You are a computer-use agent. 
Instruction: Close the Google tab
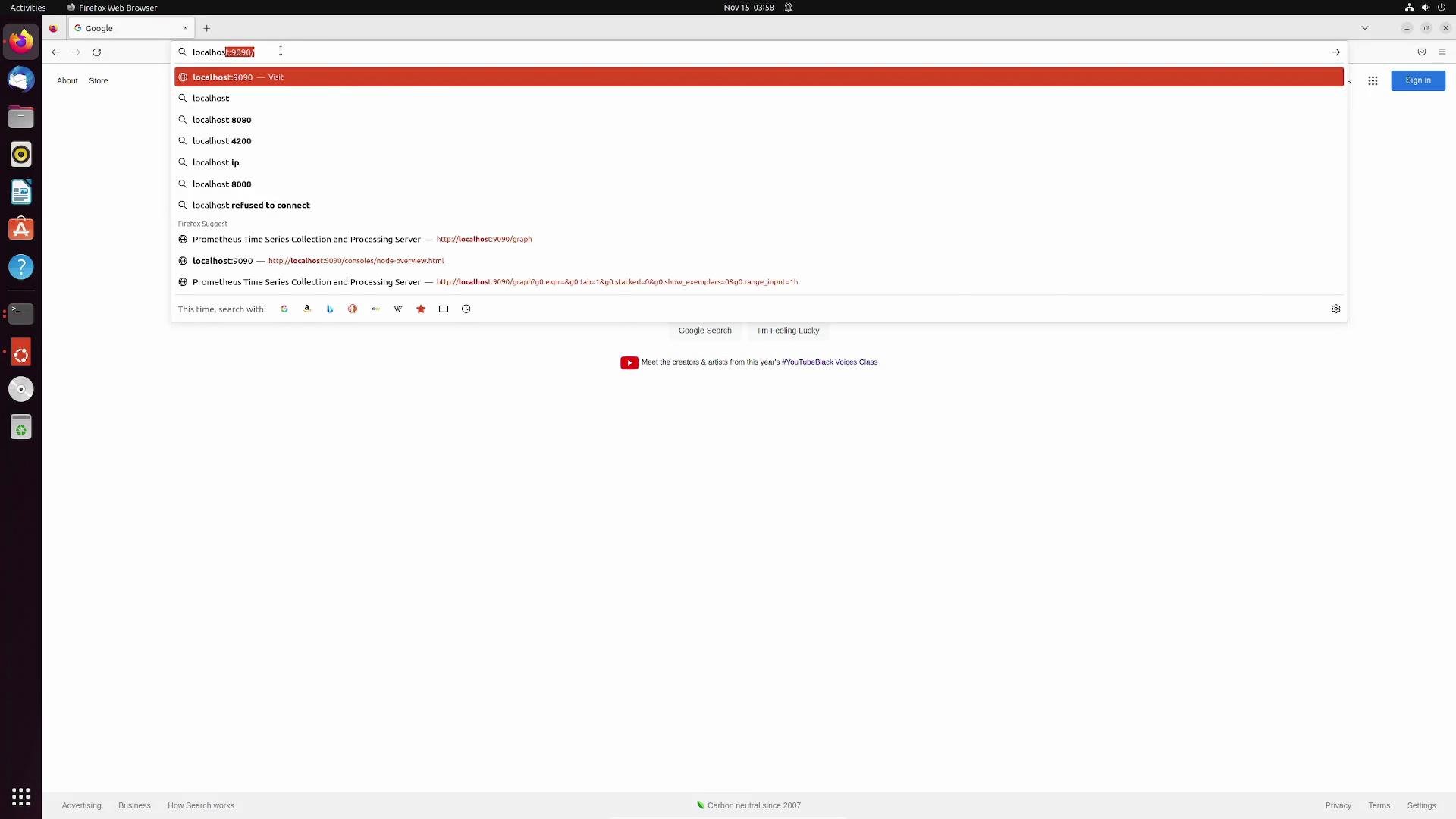pyautogui.click(x=185, y=28)
